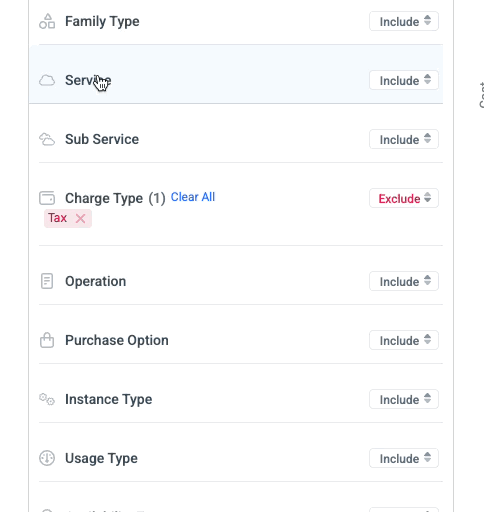Screen dimensions: 484x512
Task: Click the Charge Type wallet icon
Action: [x=47, y=198]
